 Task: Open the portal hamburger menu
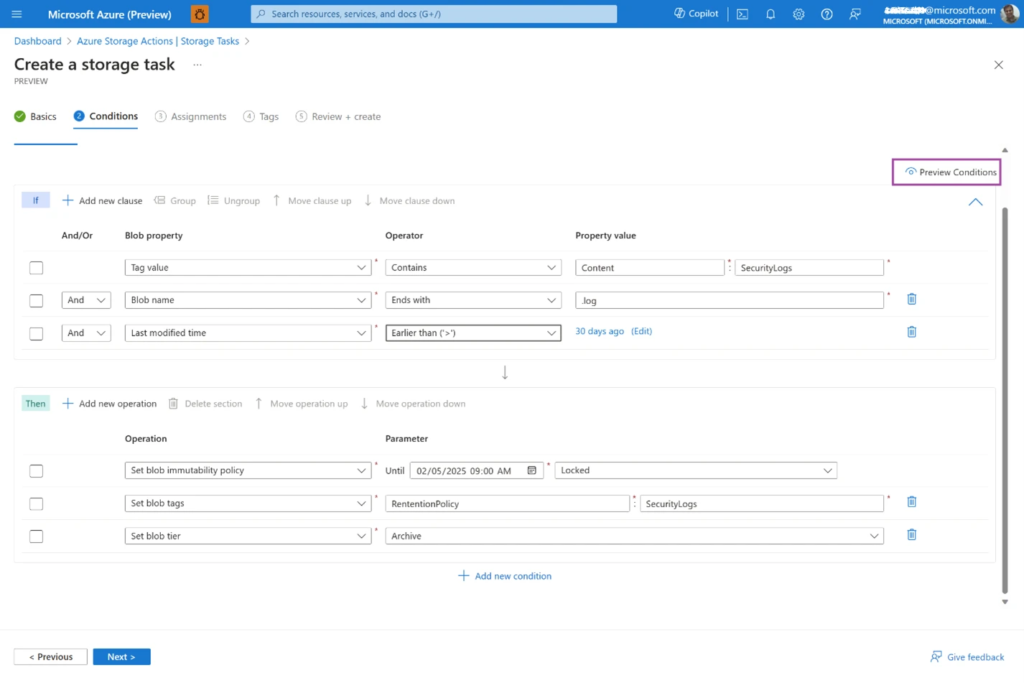tap(15, 13)
